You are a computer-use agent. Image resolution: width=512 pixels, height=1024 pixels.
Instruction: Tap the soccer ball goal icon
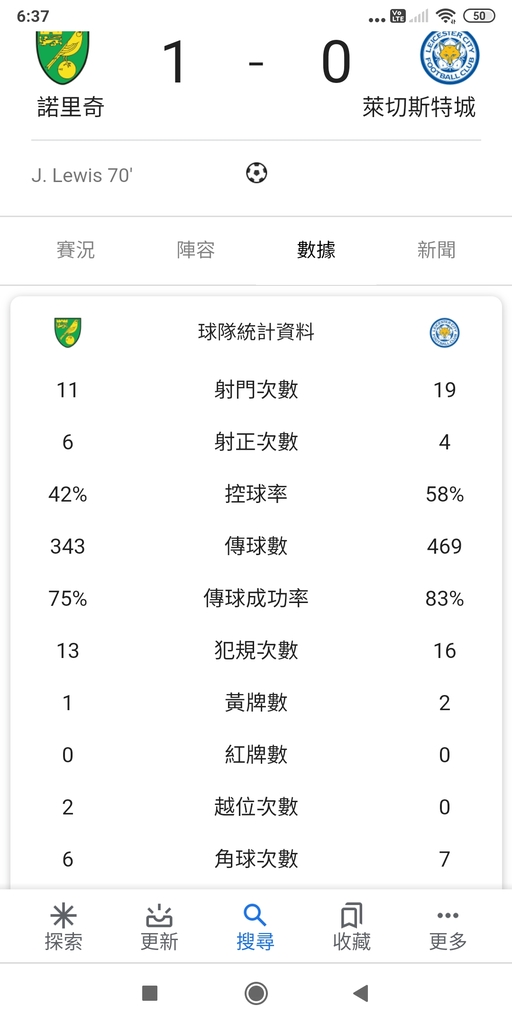pos(257,173)
